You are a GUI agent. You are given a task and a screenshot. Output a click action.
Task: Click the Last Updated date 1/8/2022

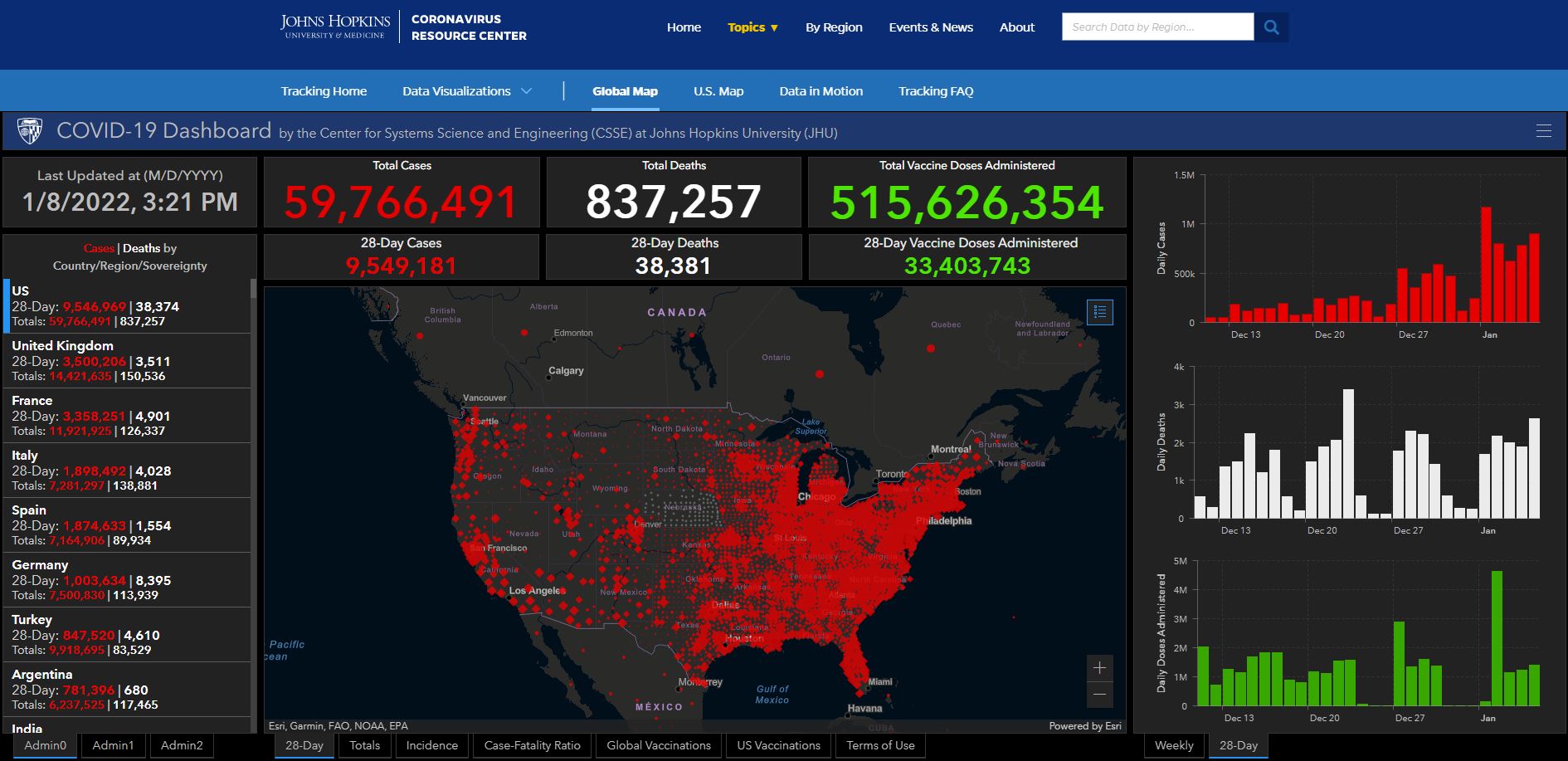tap(76, 202)
